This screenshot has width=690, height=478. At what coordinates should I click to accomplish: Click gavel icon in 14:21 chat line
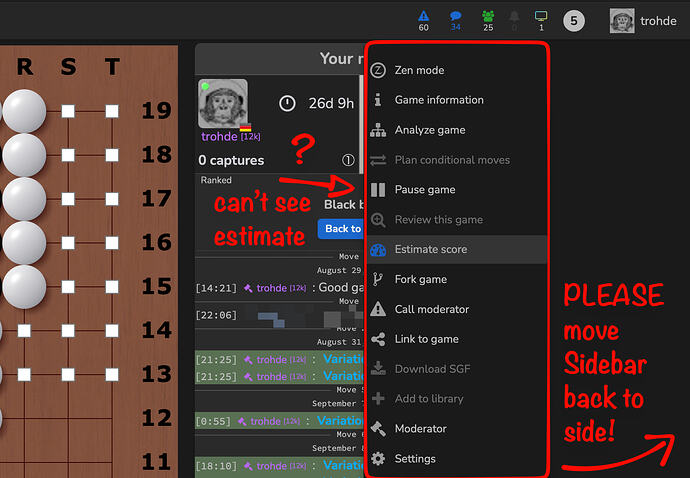click(249, 288)
